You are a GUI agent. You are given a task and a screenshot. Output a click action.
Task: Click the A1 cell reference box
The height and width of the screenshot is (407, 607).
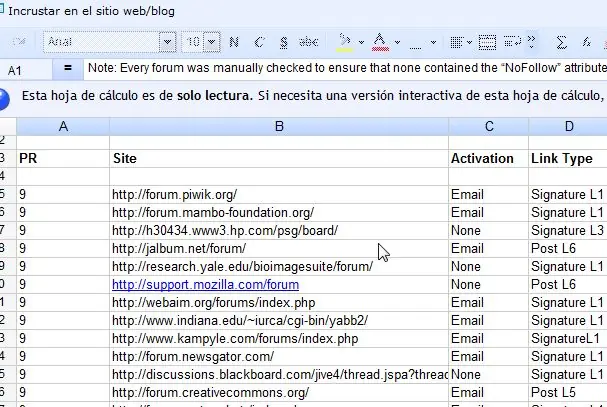[26, 70]
